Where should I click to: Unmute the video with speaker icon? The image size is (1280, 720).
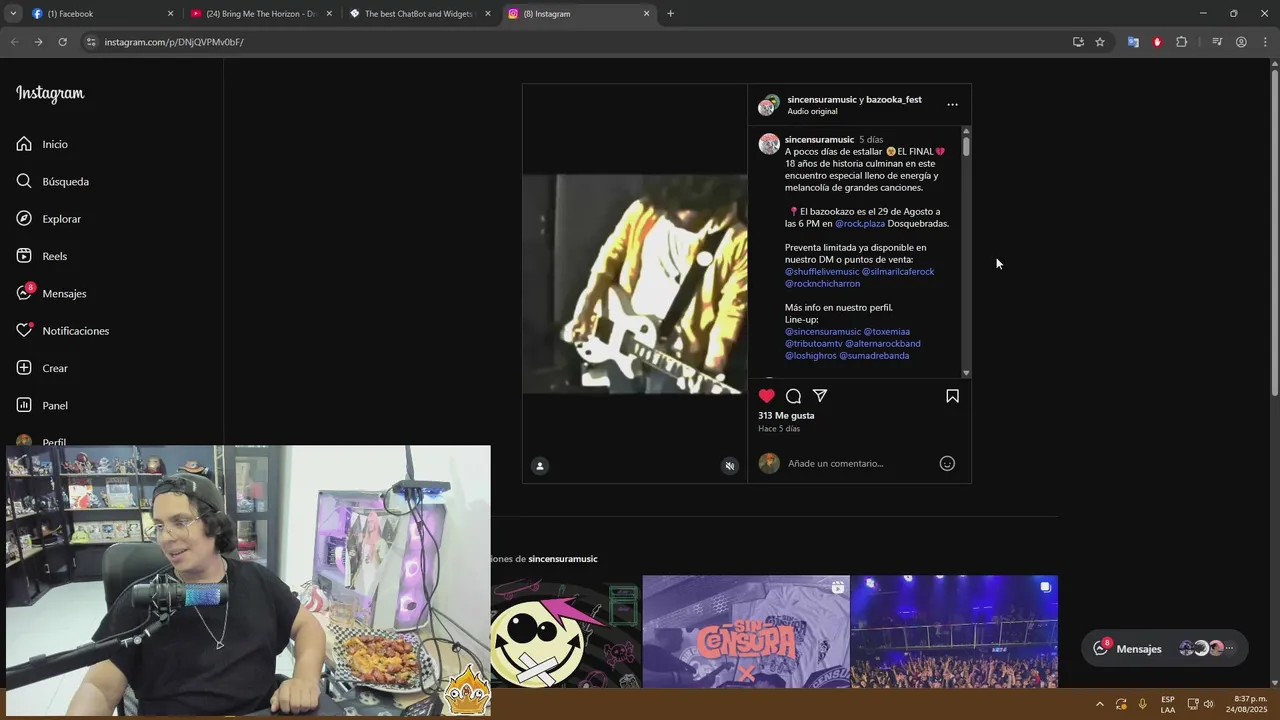(730, 466)
